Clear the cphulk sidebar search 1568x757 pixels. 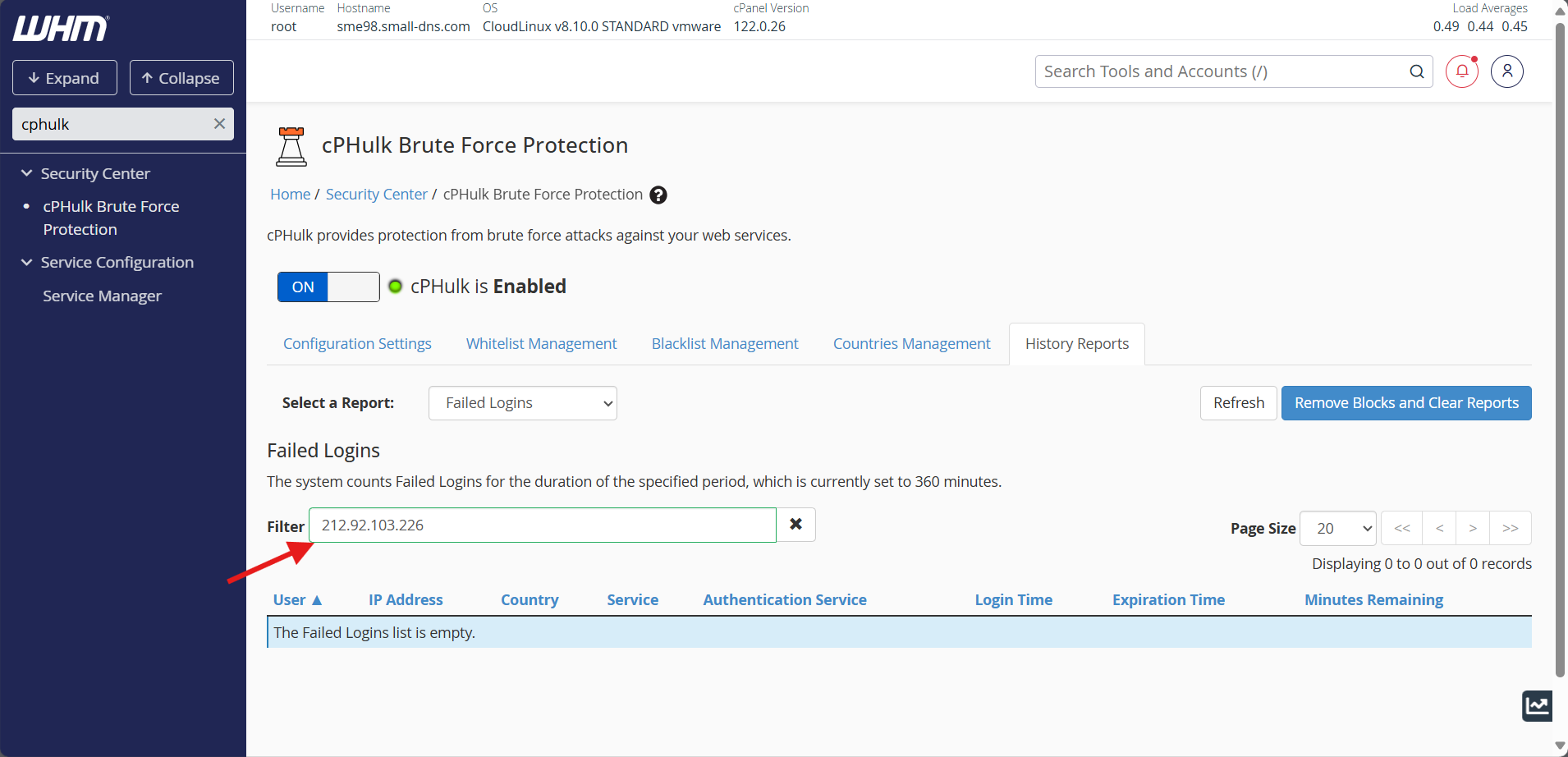[x=219, y=124]
